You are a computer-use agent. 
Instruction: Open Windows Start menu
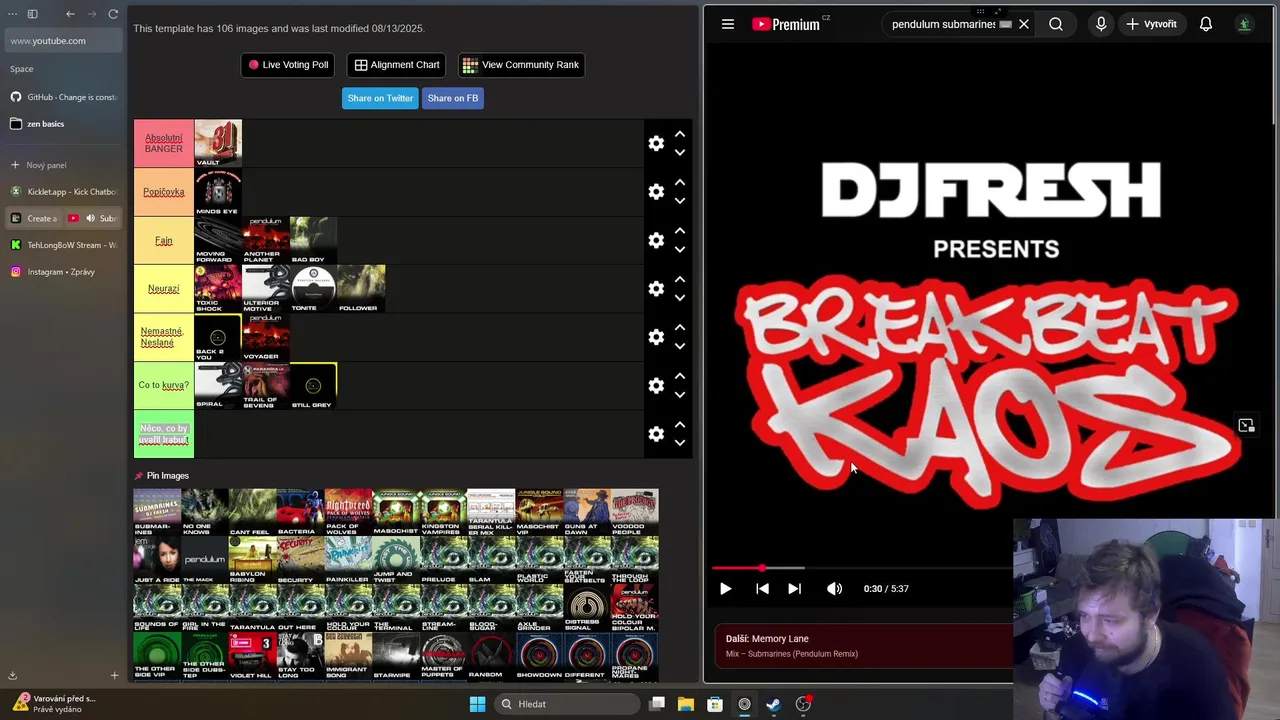point(477,704)
